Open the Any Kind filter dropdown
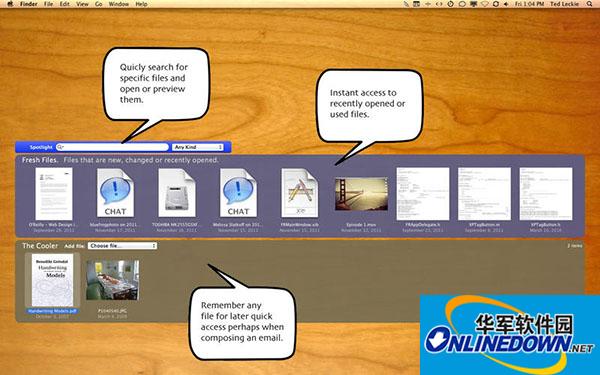 (x=197, y=147)
